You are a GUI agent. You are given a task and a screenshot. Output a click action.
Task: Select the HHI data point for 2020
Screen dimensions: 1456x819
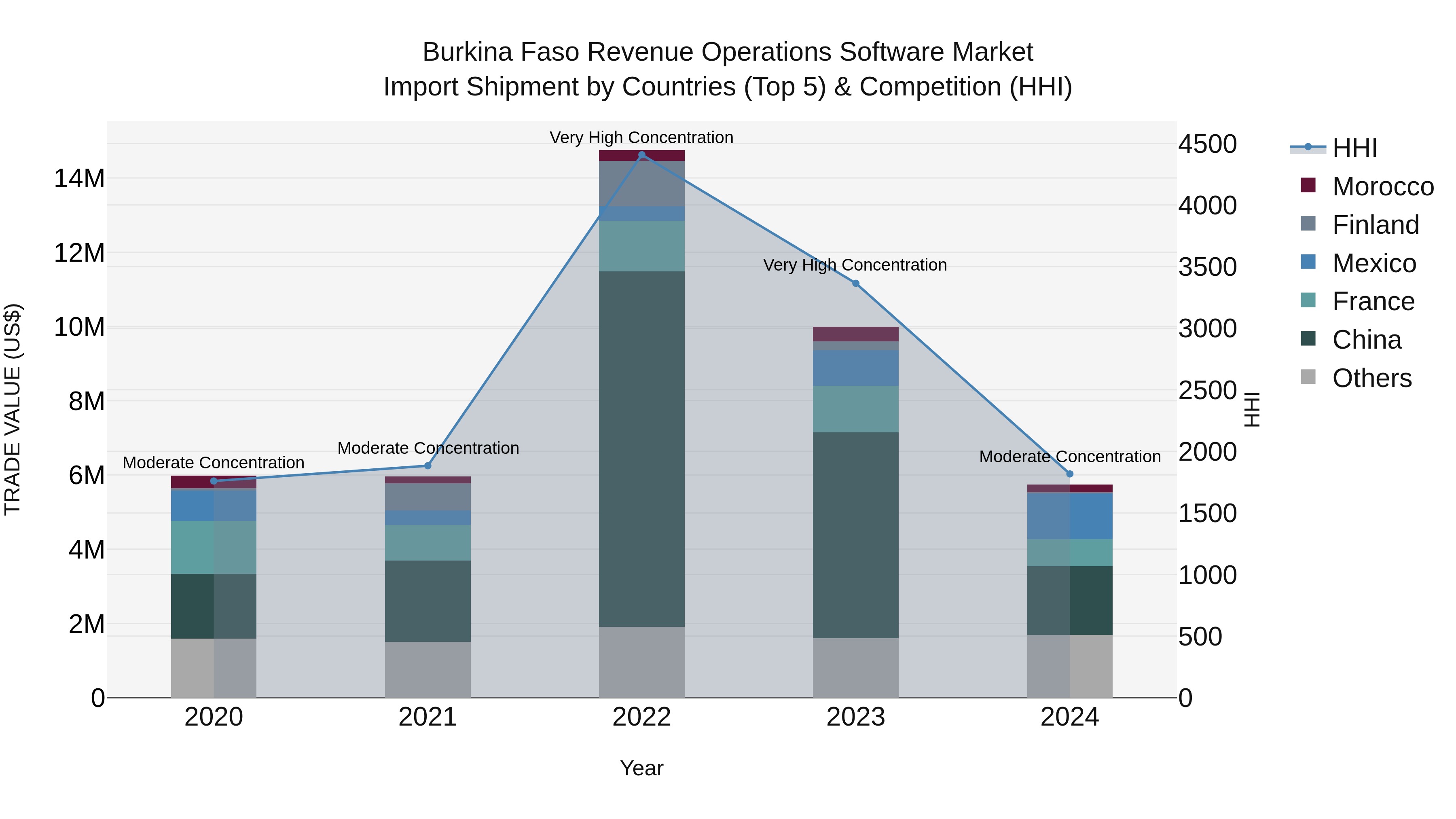click(x=214, y=481)
